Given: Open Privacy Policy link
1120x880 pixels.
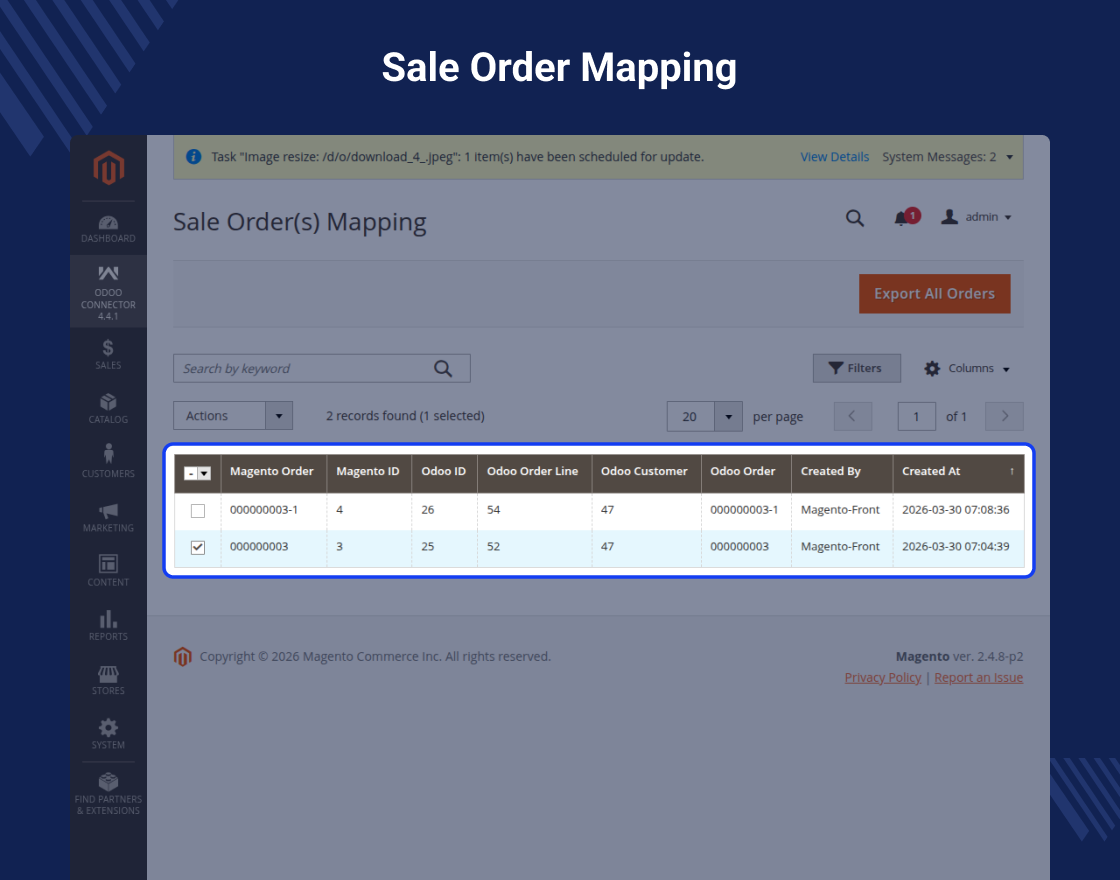Looking at the screenshot, I should [x=883, y=678].
